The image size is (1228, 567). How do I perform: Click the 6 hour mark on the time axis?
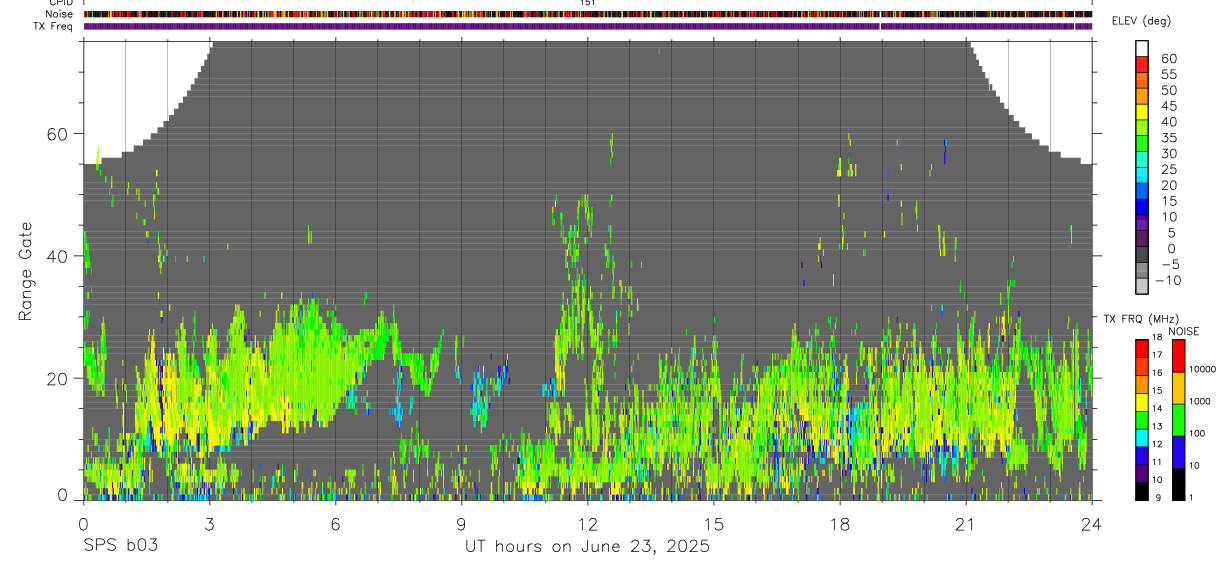(335, 523)
